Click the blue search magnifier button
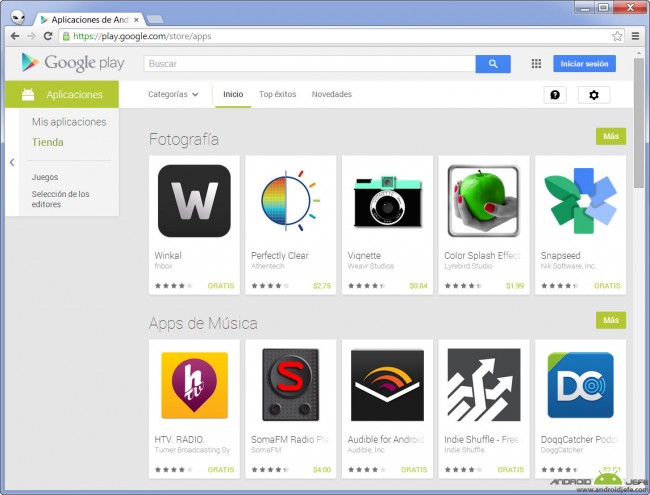Screen dimensions: 650x495 point(493,64)
